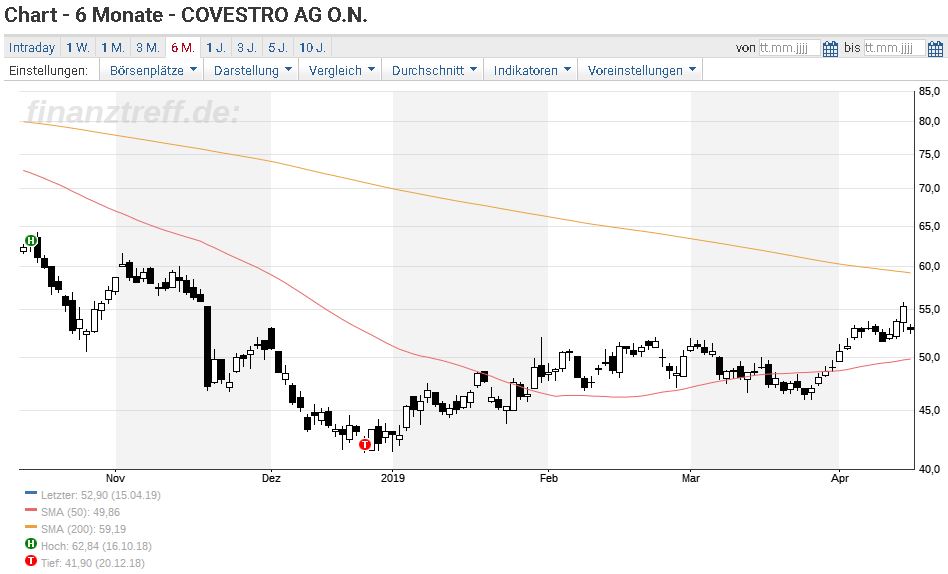Screen dimensions: 948x574
Task: Click the Letzter blue legend color marker
Action: (x=31, y=493)
